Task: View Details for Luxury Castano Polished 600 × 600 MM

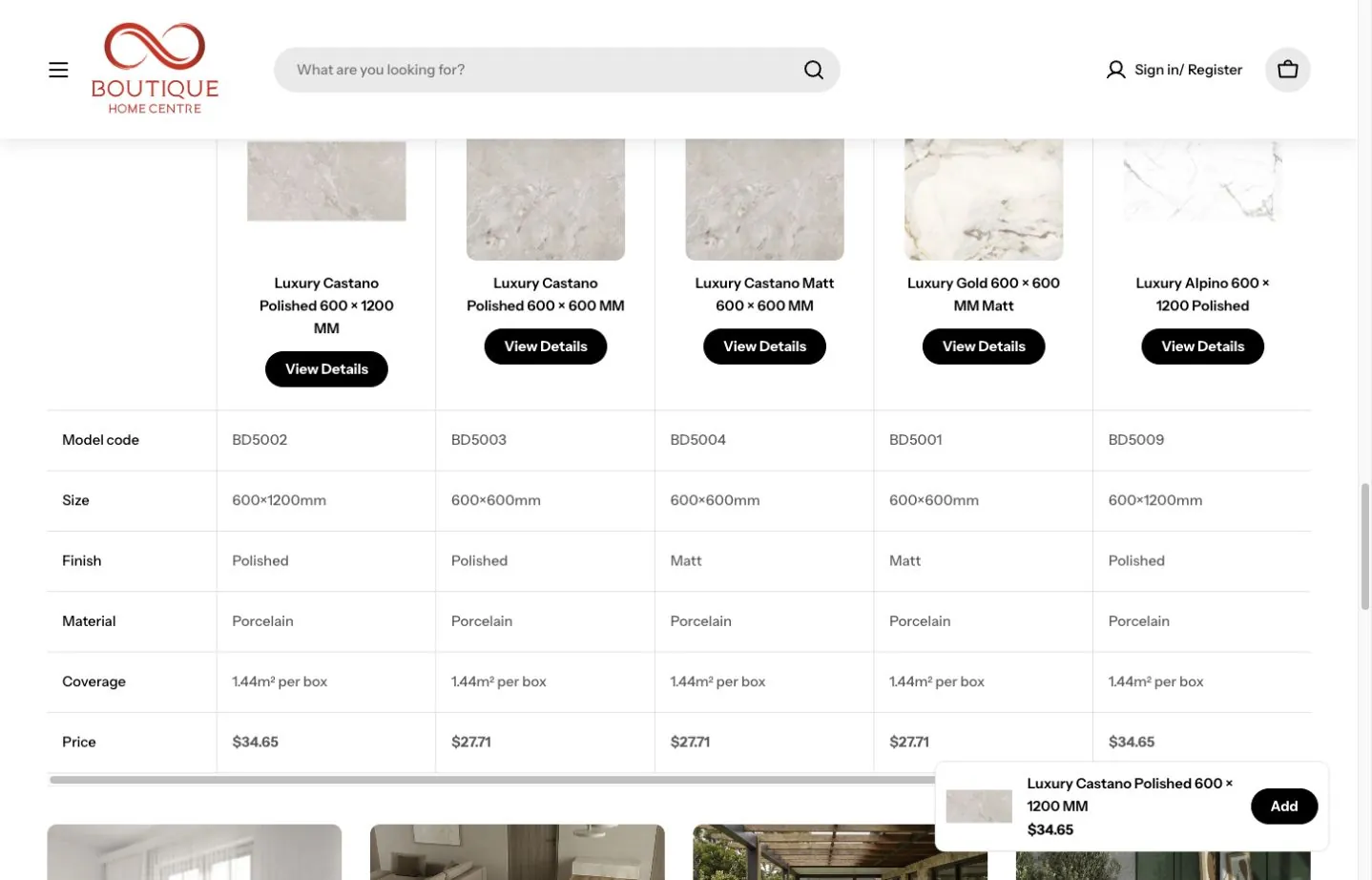Action: (546, 346)
